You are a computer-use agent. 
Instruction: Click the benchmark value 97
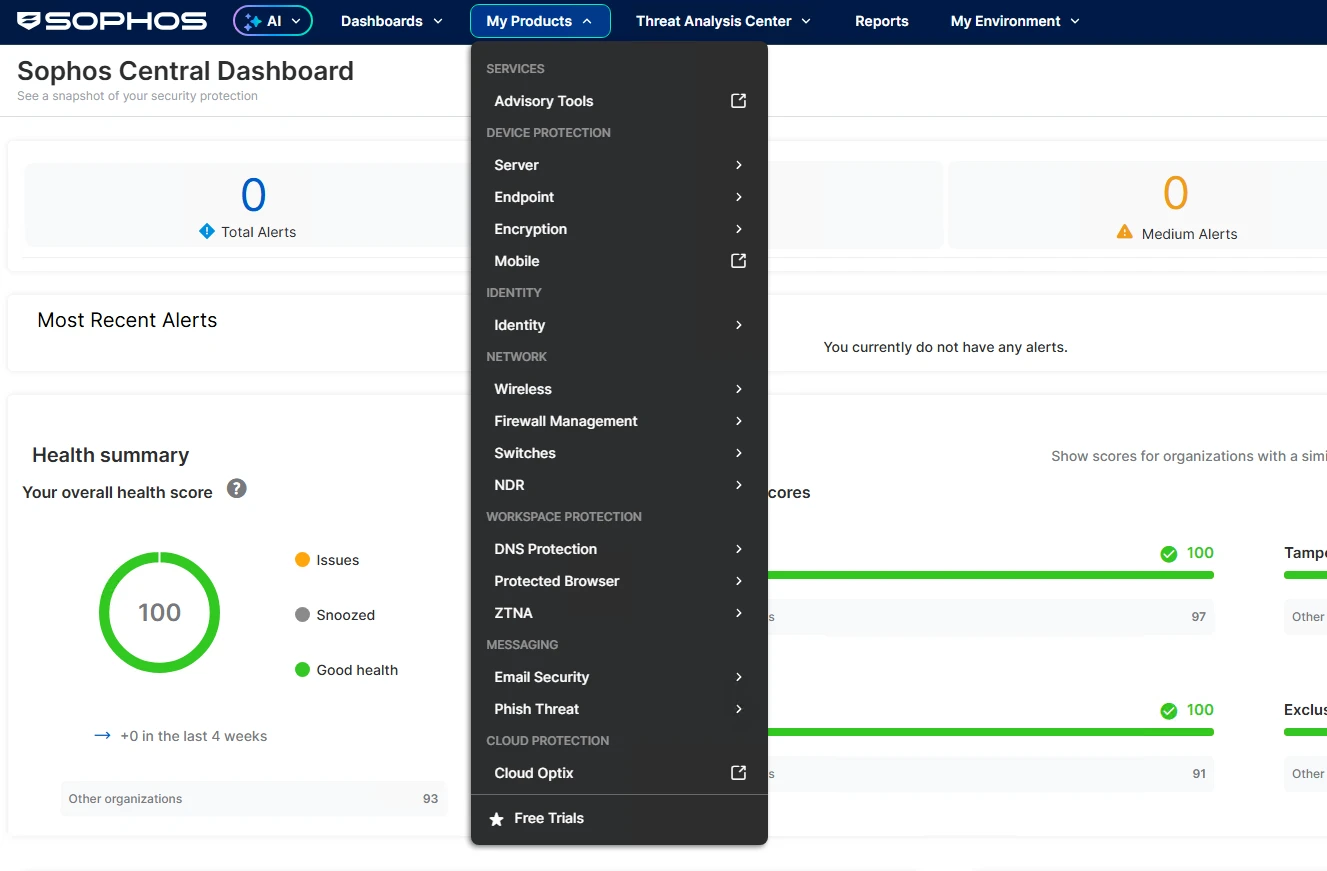1199,617
